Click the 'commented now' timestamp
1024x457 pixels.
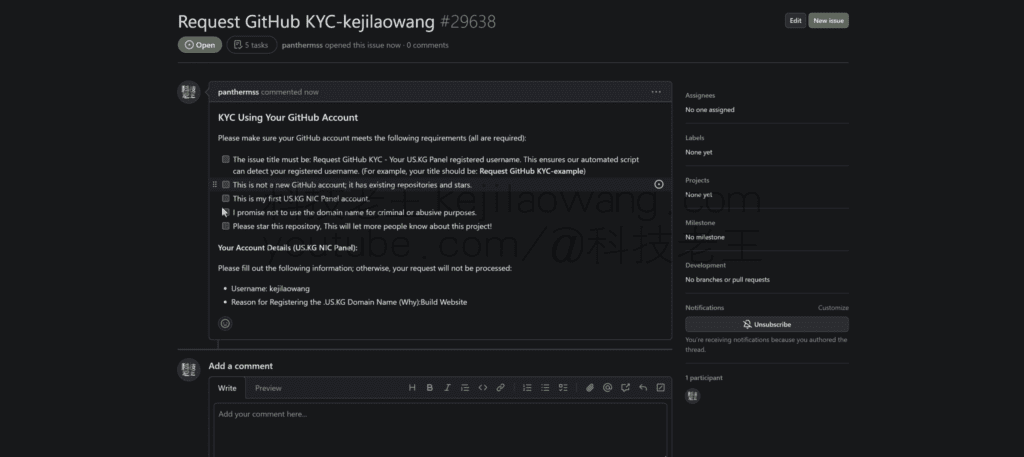pos(290,92)
